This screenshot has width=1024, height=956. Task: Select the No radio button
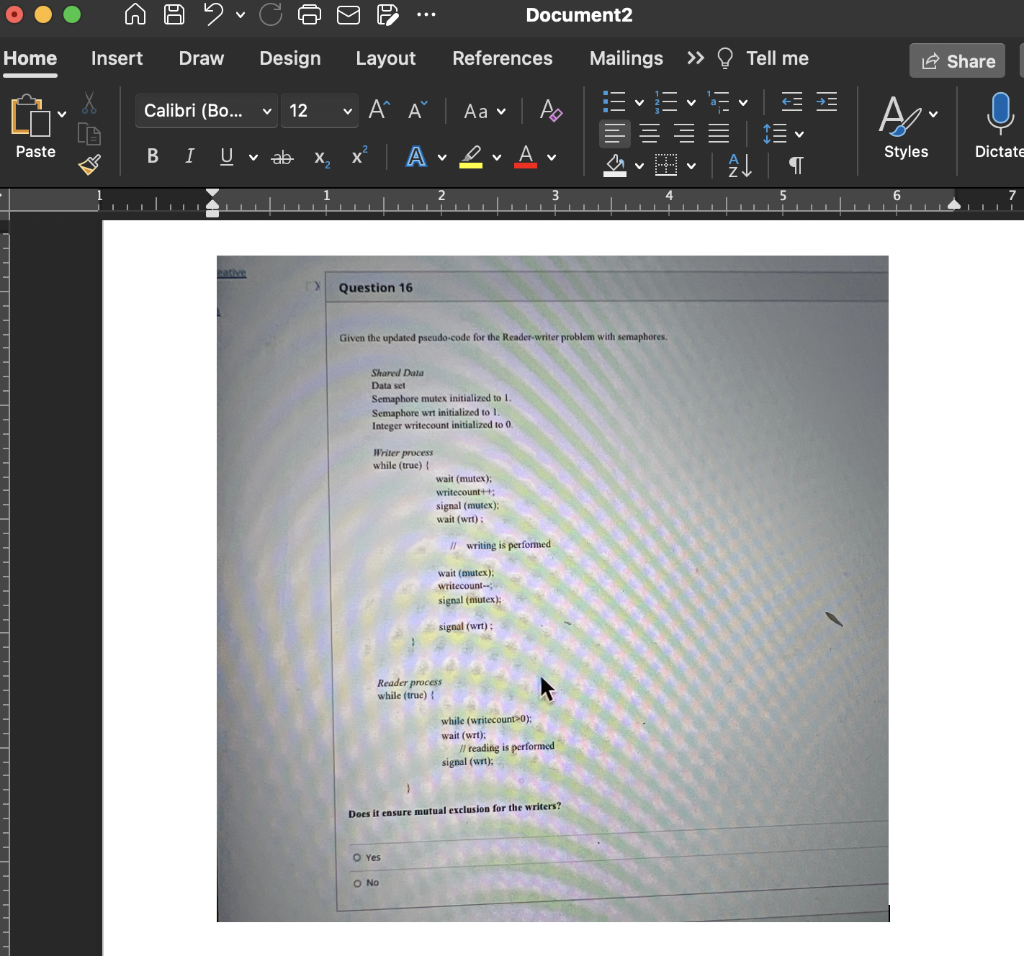357,883
